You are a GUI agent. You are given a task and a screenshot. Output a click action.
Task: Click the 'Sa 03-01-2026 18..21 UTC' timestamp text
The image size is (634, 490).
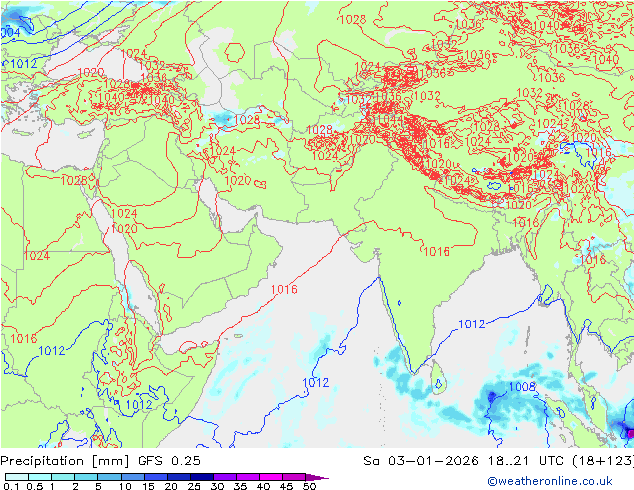pyautogui.click(x=466, y=461)
